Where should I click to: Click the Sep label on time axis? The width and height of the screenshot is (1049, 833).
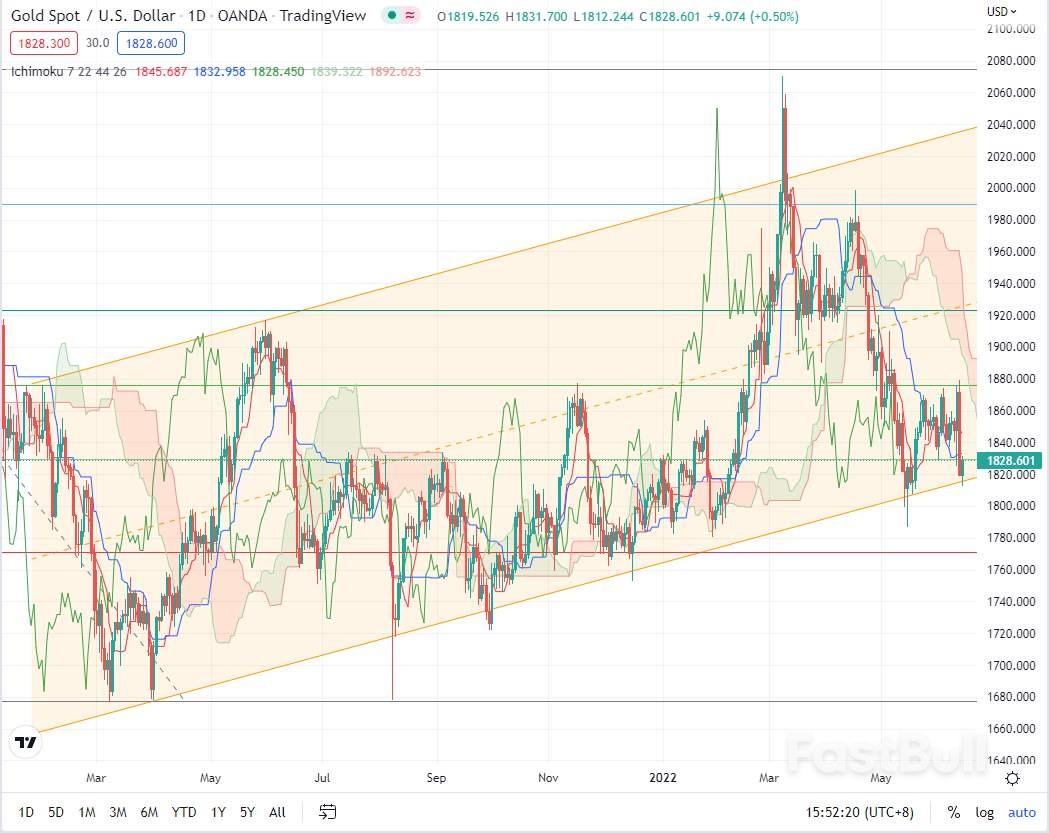(436, 778)
